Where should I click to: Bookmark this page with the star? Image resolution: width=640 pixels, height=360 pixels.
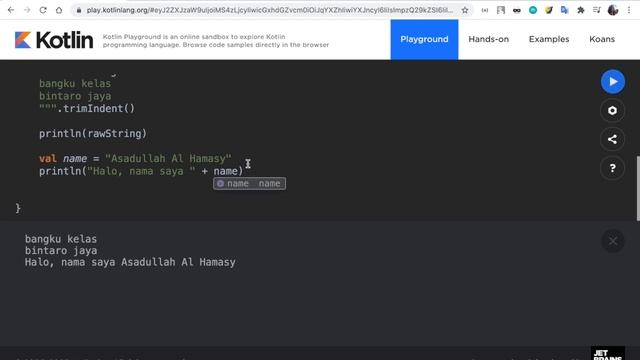465,10
